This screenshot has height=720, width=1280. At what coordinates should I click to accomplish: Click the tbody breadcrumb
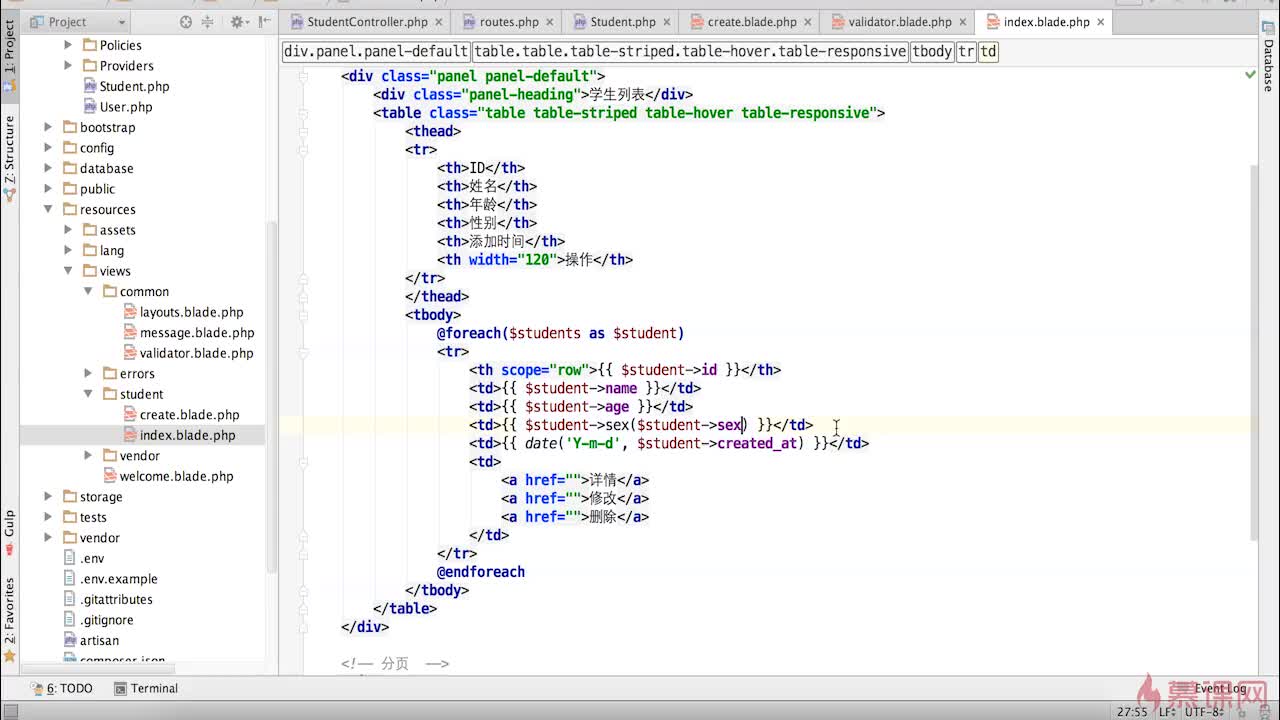click(932, 51)
